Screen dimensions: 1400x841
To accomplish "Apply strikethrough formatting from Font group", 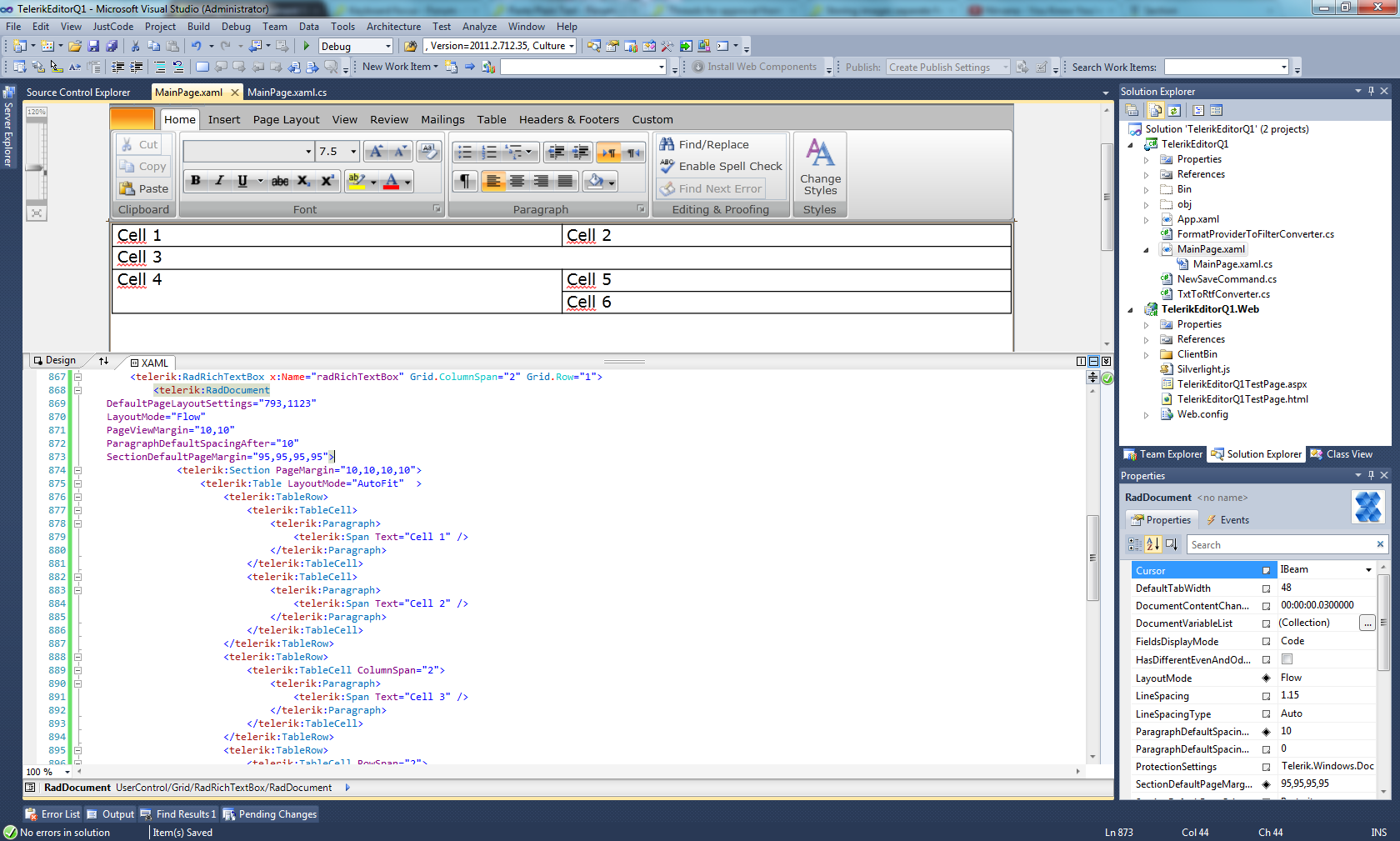I will (x=280, y=181).
